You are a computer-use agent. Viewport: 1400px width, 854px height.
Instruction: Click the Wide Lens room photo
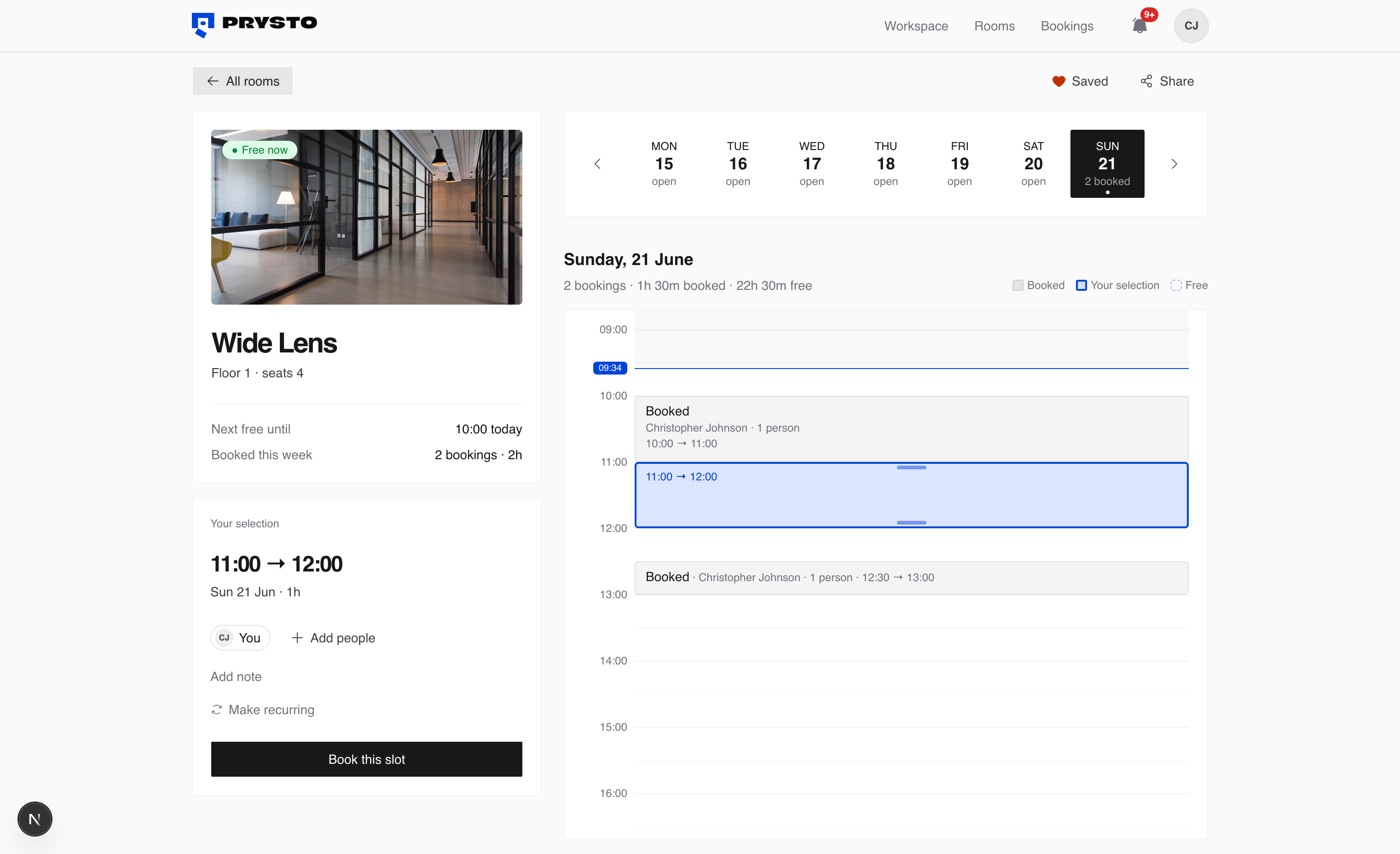pyautogui.click(x=366, y=217)
